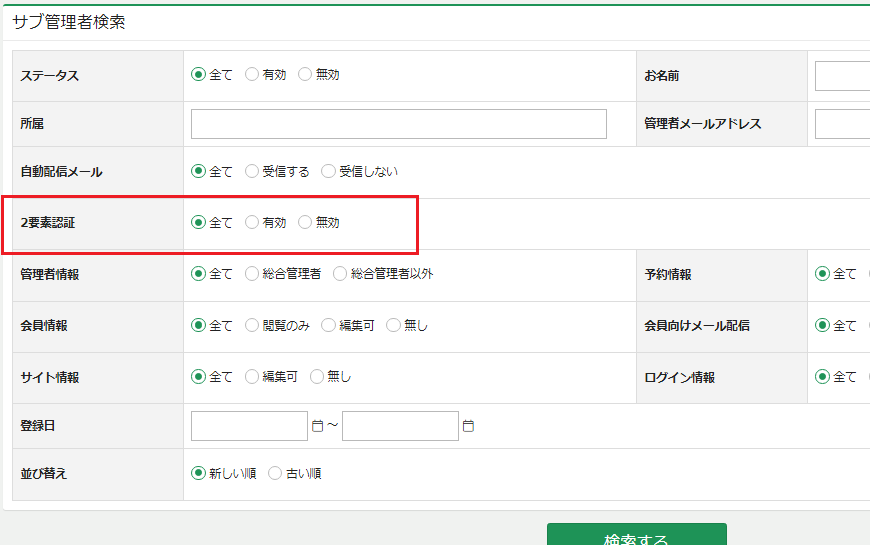Viewport: 870px width, 545px height.
Task: Set 2要素認証 filter to 有効
Action: point(252,222)
